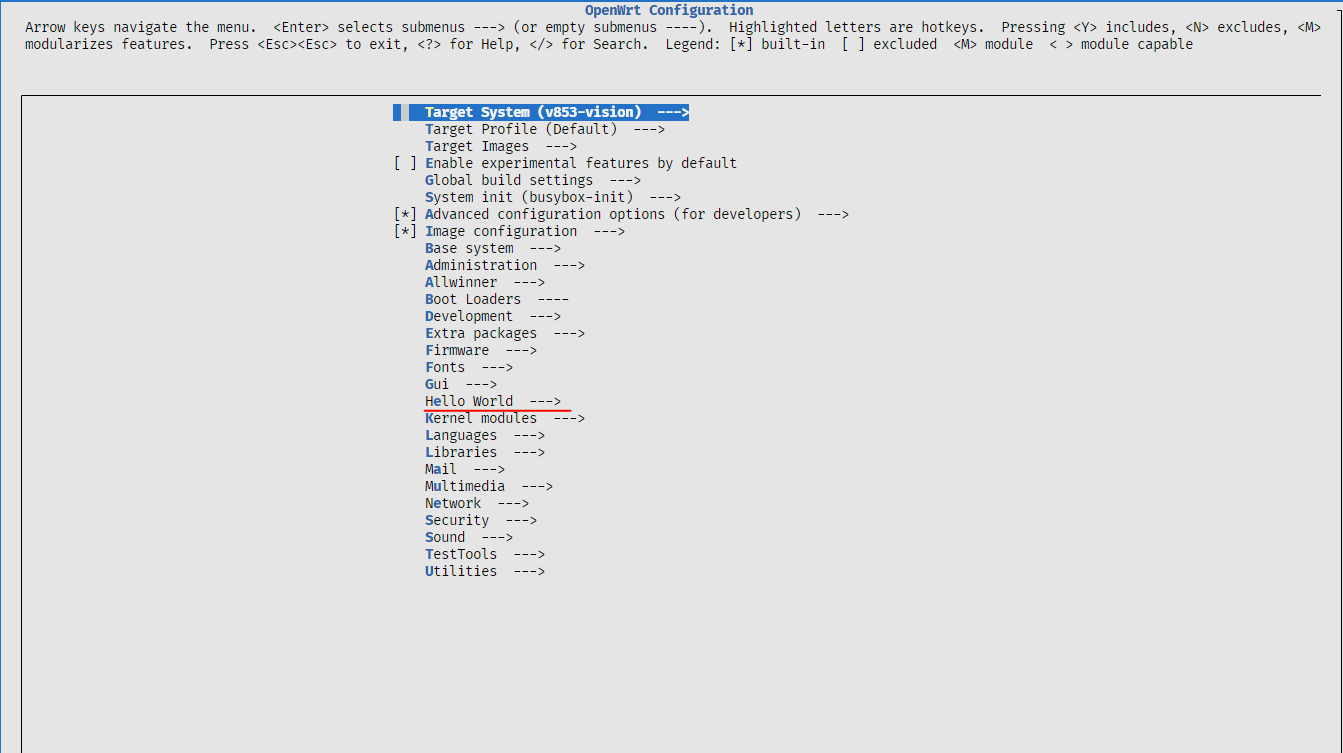Open the Base system submenu
This screenshot has height=753, width=1343.
pos(469,248)
